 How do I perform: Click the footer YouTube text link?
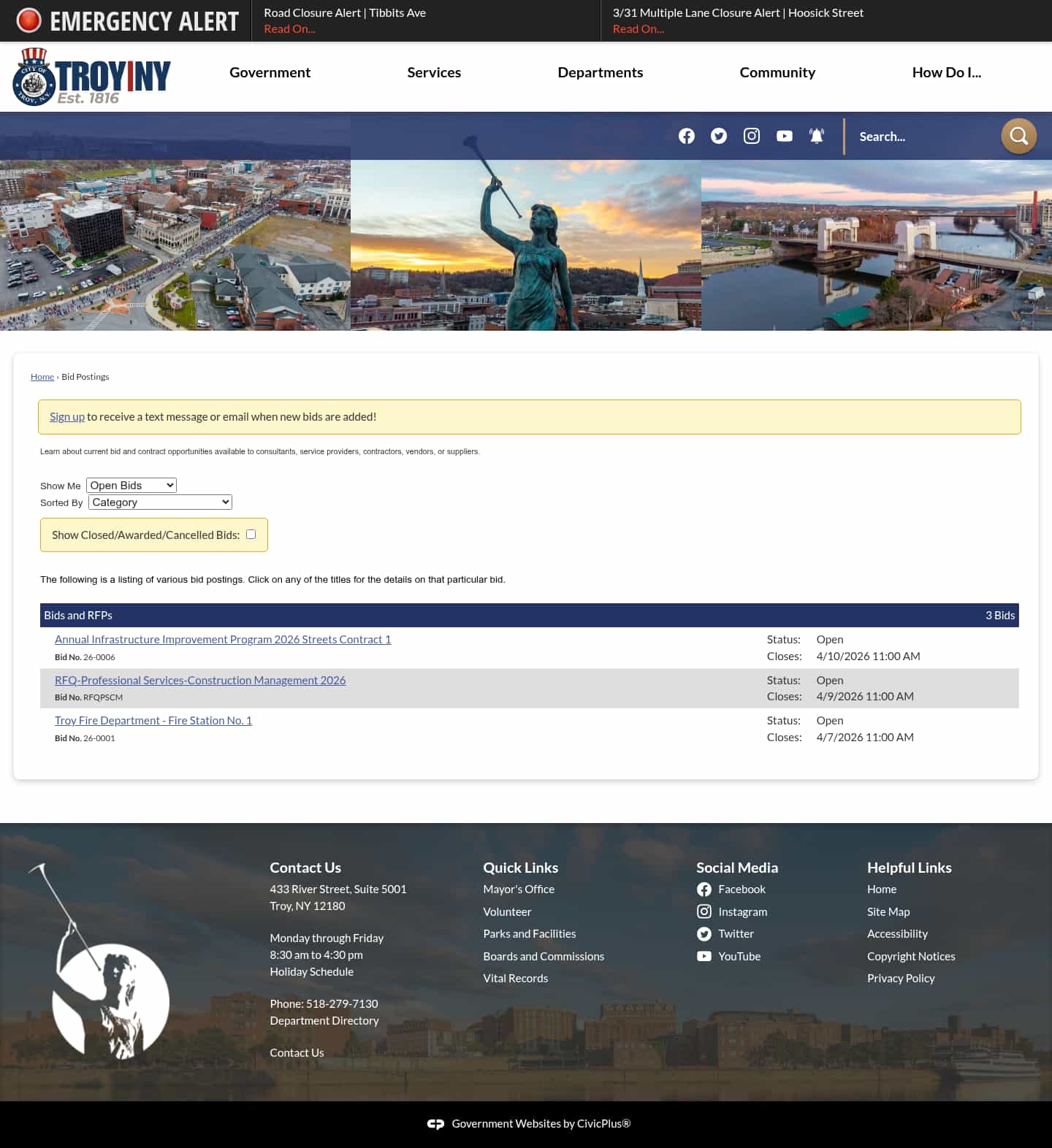[x=739, y=957]
